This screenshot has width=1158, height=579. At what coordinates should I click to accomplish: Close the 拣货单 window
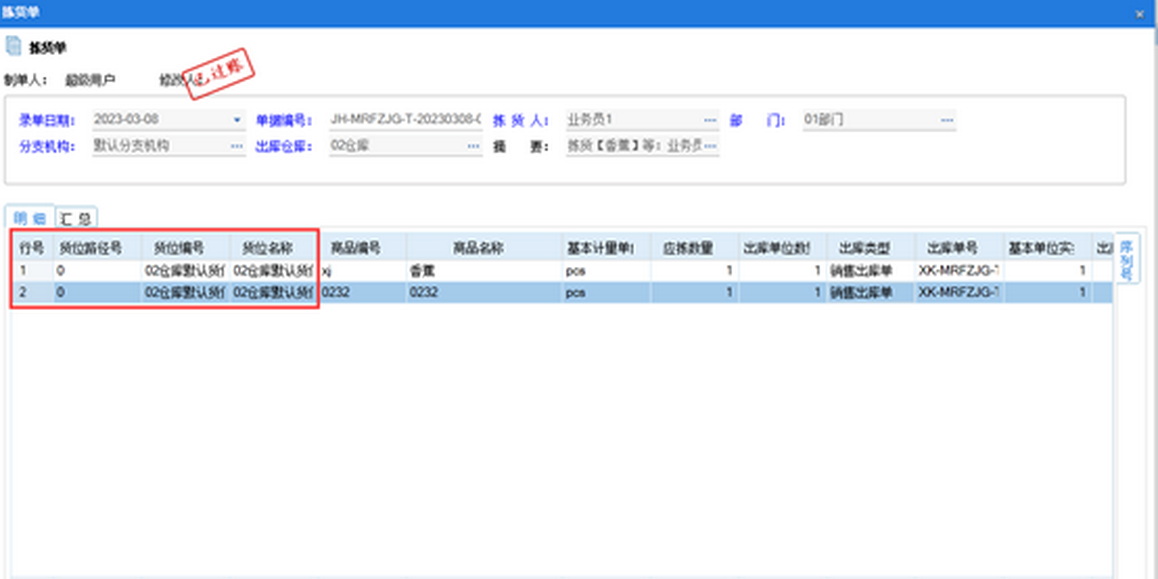pos(1140,13)
